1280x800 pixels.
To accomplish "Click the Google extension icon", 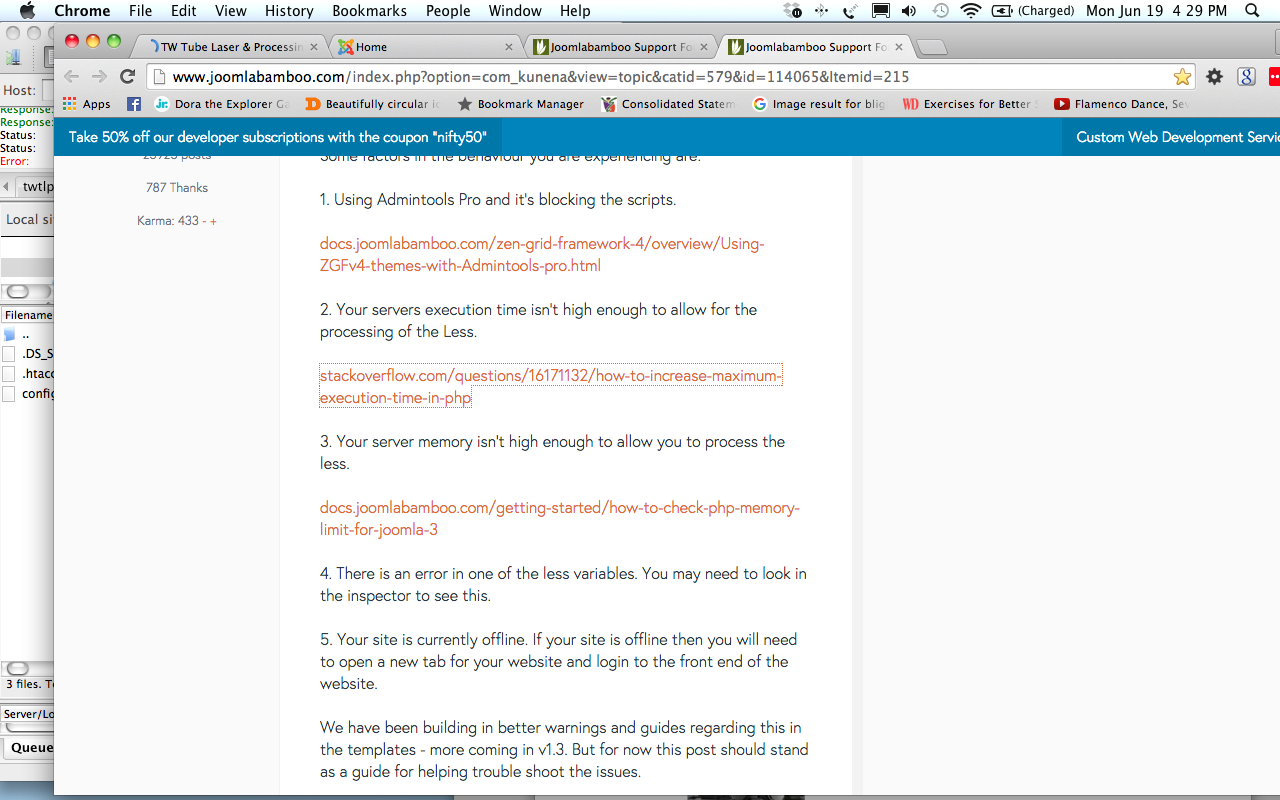I will point(1246,77).
